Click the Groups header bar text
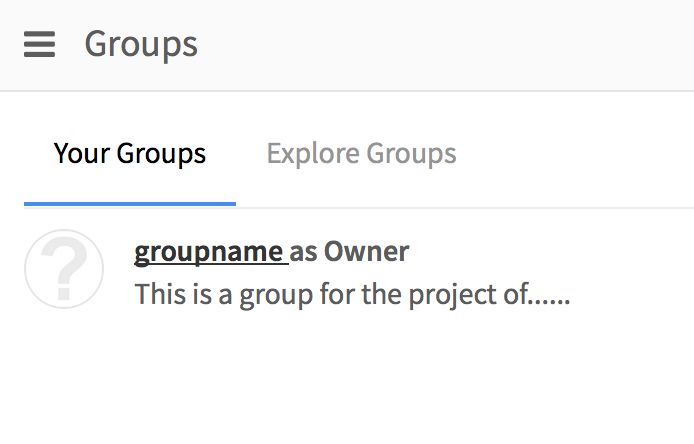 click(141, 45)
